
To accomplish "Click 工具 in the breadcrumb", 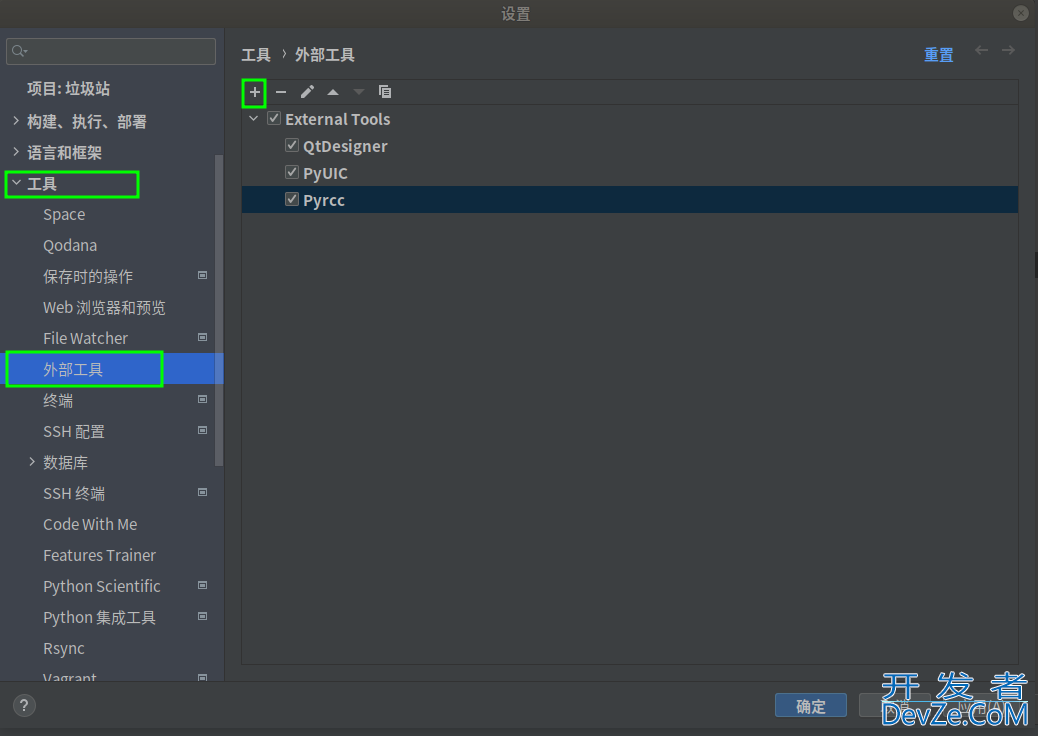I will (256, 55).
